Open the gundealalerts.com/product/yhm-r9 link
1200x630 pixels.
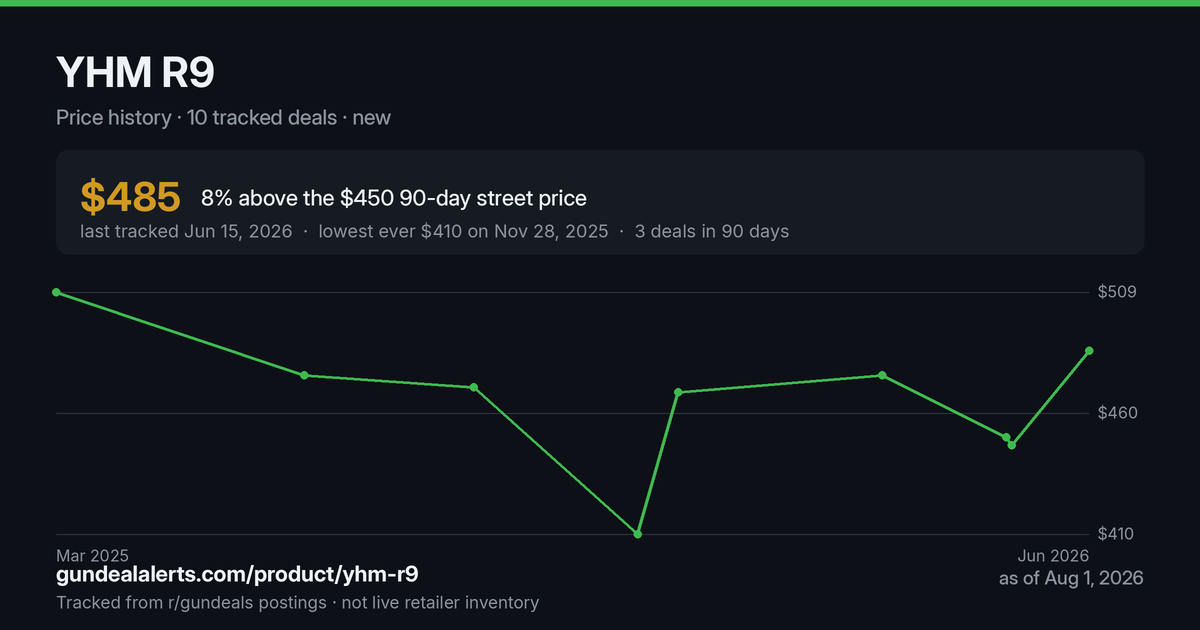tap(237, 575)
